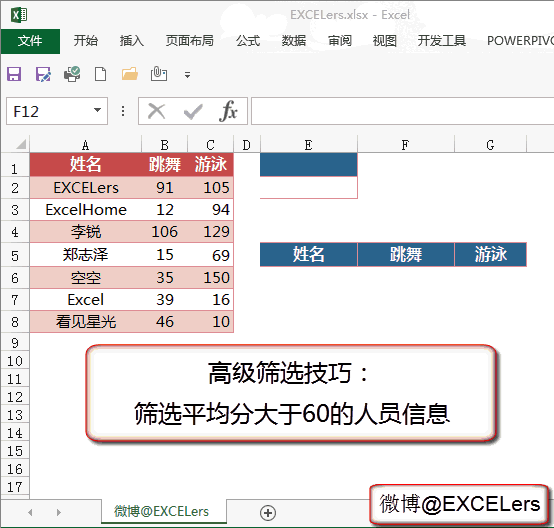The image size is (554, 528).
Task: Select column F header
Action: (x=406, y=145)
